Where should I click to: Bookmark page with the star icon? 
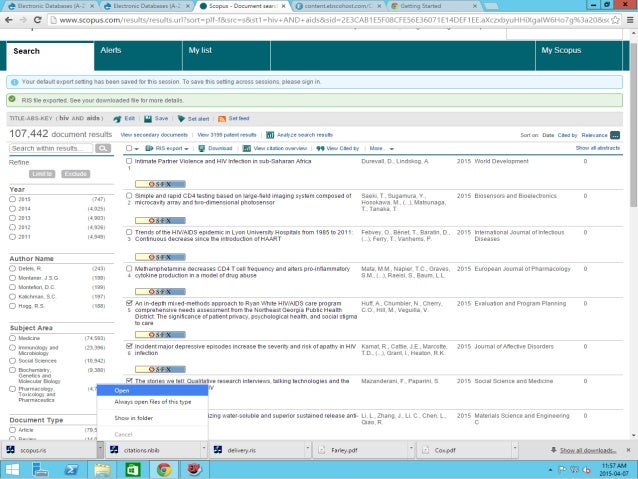616,20
